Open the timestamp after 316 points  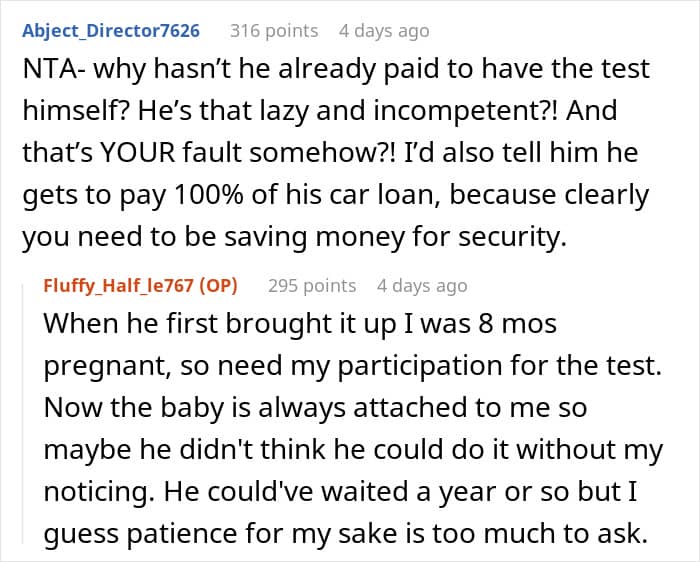pos(384,30)
